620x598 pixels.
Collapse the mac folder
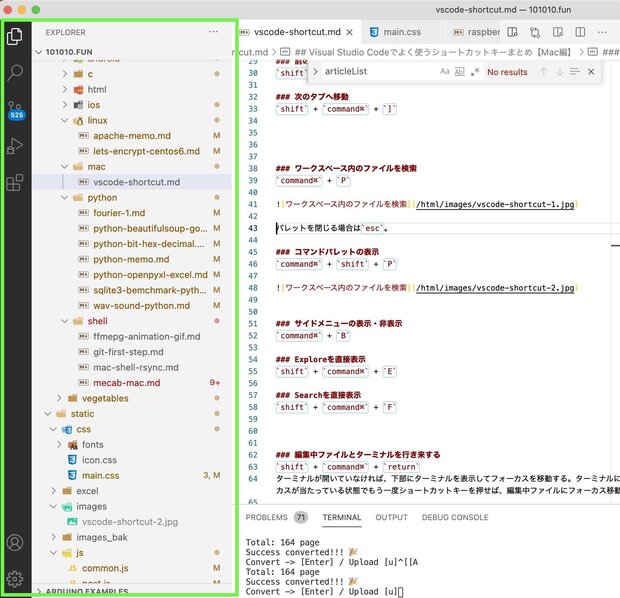65,166
